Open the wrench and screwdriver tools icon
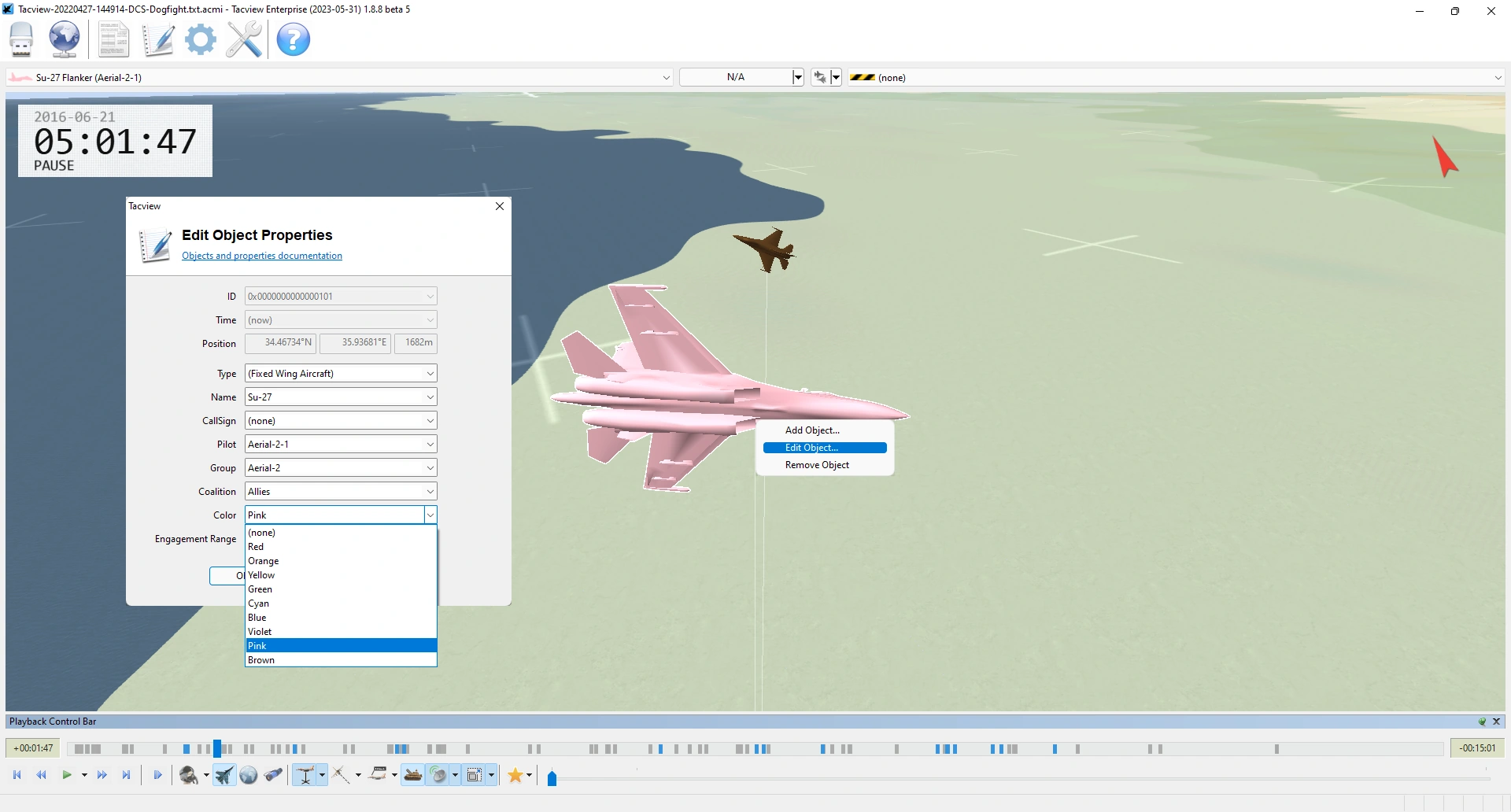Image resolution: width=1511 pixels, height=812 pixels. point(244,39)
